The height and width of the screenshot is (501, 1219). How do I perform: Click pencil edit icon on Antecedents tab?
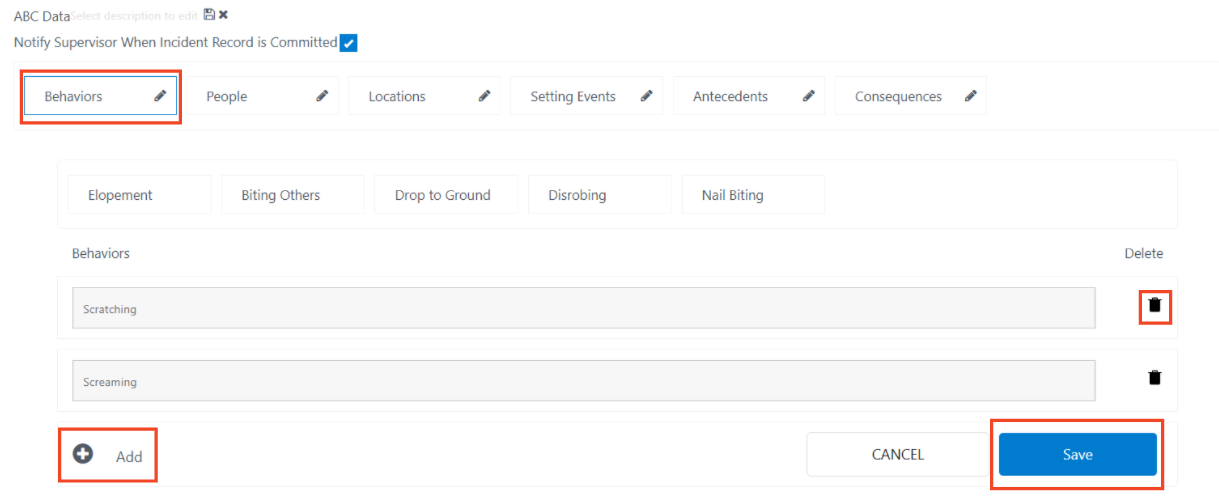coord(808,96)
